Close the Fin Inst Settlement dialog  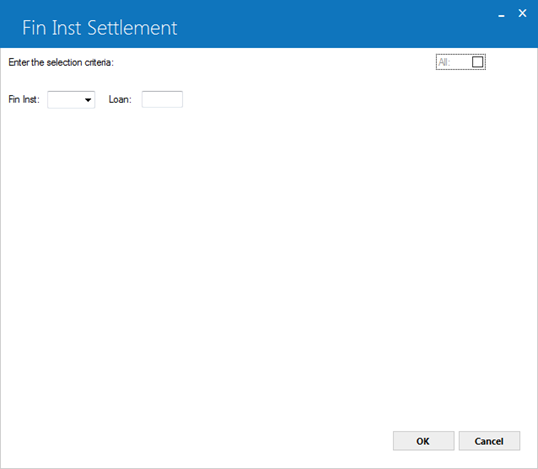(x=522, y=13)
